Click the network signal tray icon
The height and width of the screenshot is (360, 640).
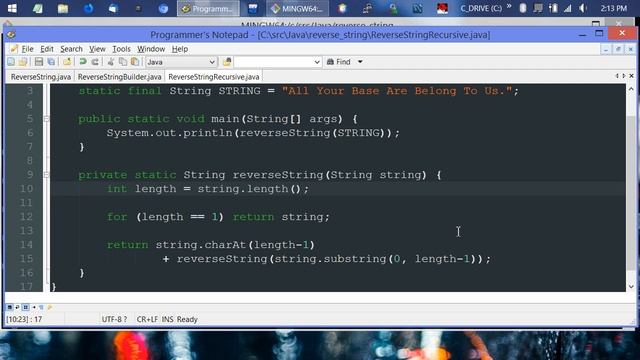pyautogui.click(x=568, y=8)
